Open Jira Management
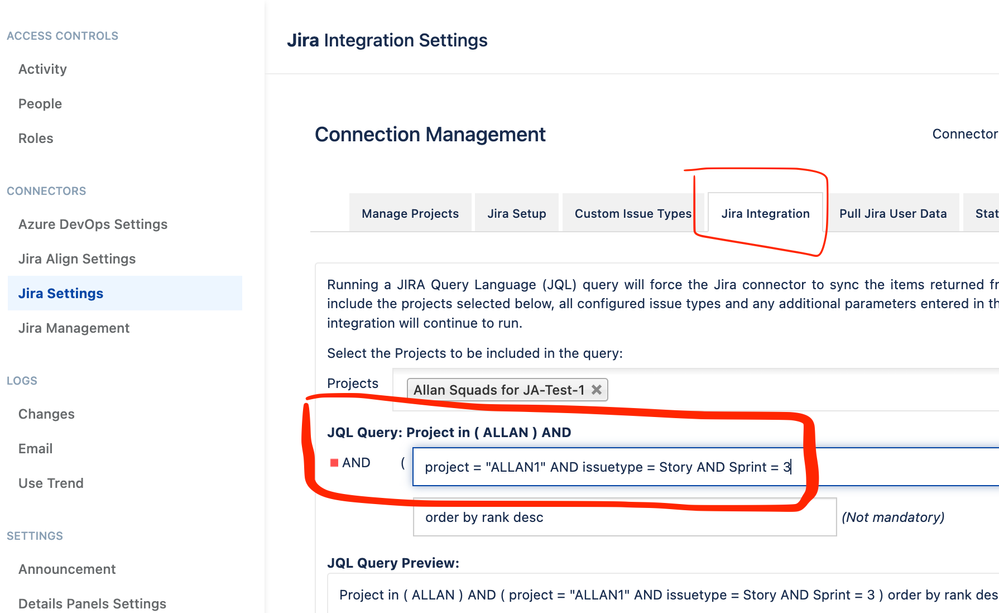999x613 pixels. pos(73,328)
